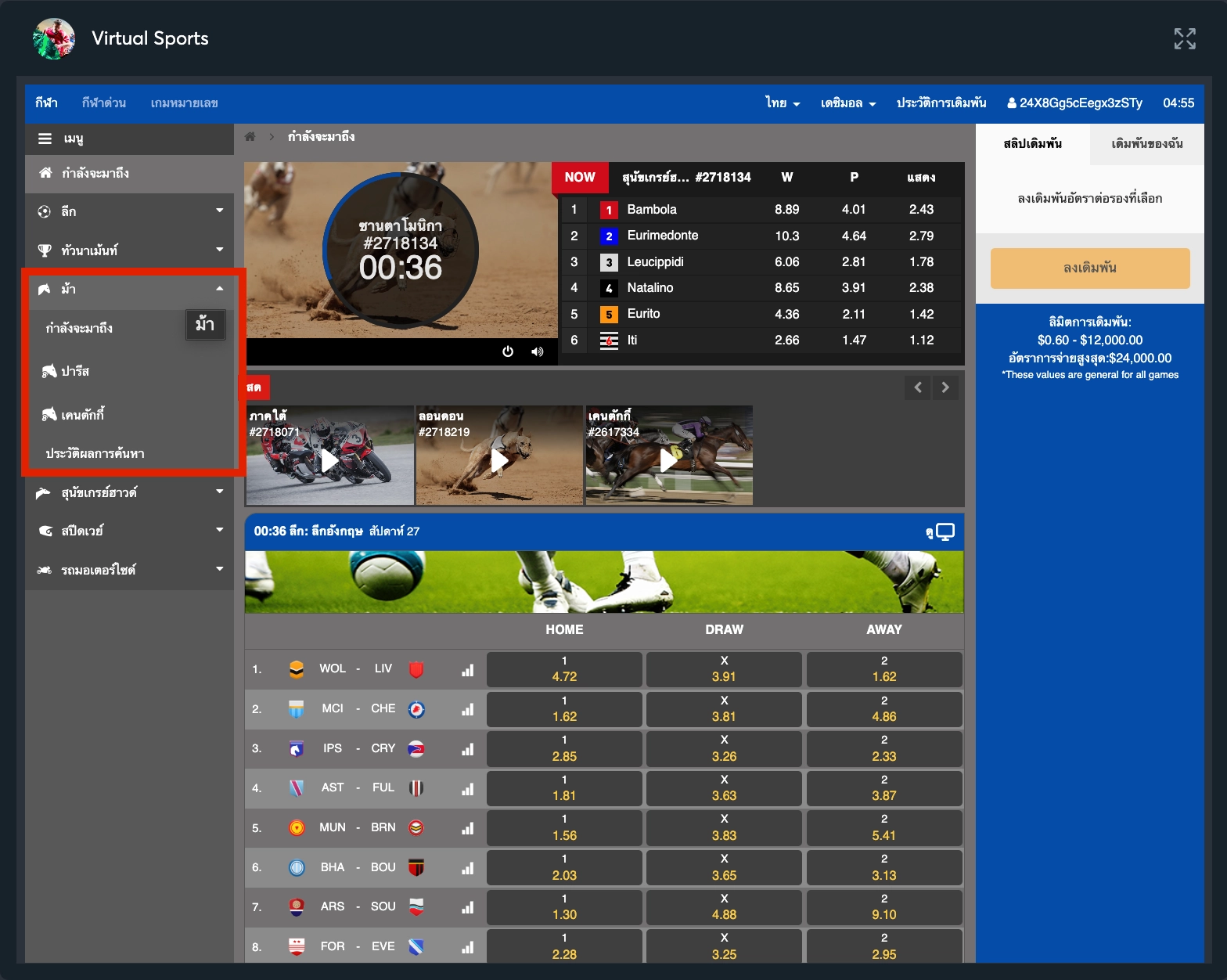This screenshot has height=980, width=1227.
Task: Open the watch live monitor icon
Action: pos(944,531)
